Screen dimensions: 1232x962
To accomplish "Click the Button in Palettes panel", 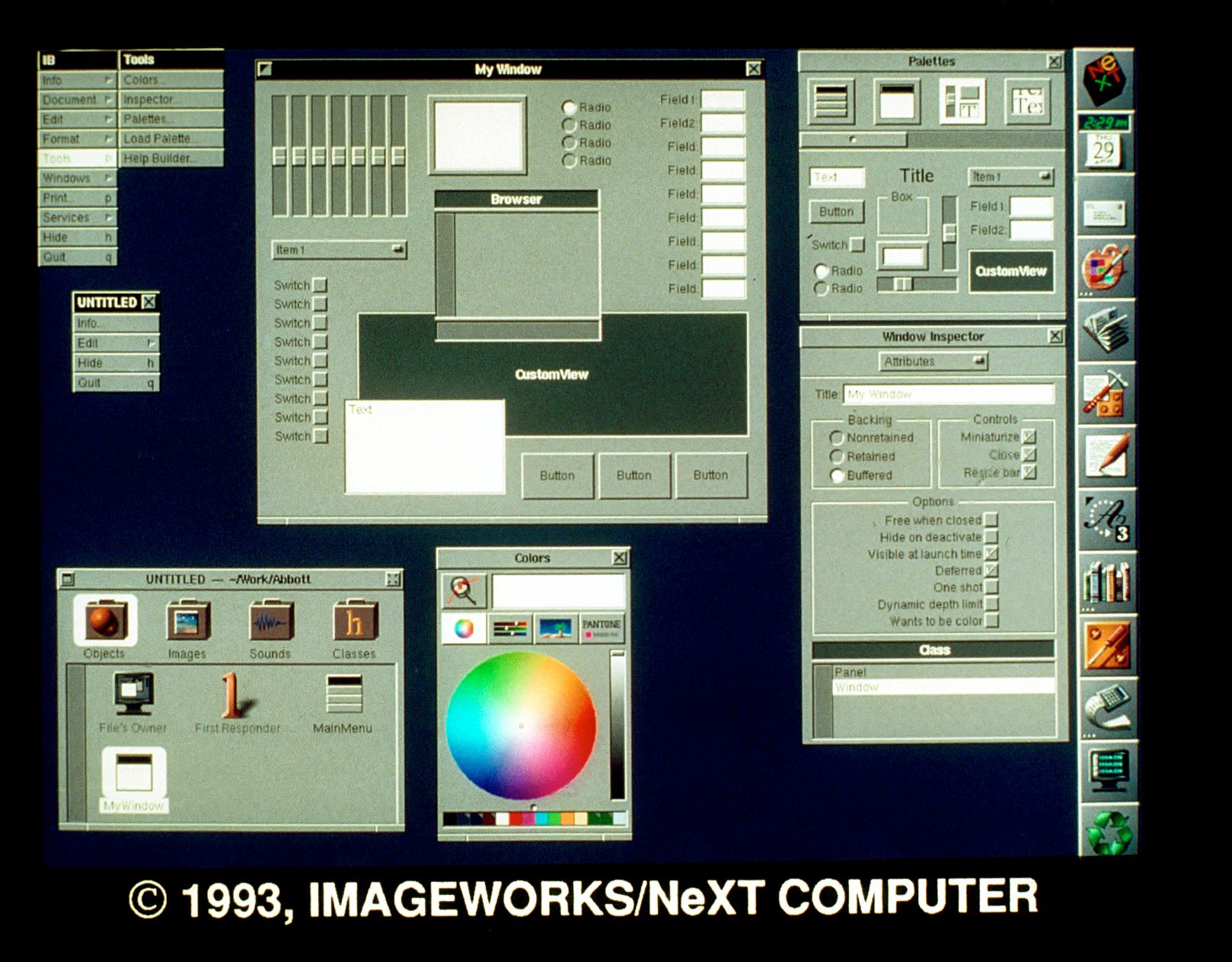I will point(836,212).
